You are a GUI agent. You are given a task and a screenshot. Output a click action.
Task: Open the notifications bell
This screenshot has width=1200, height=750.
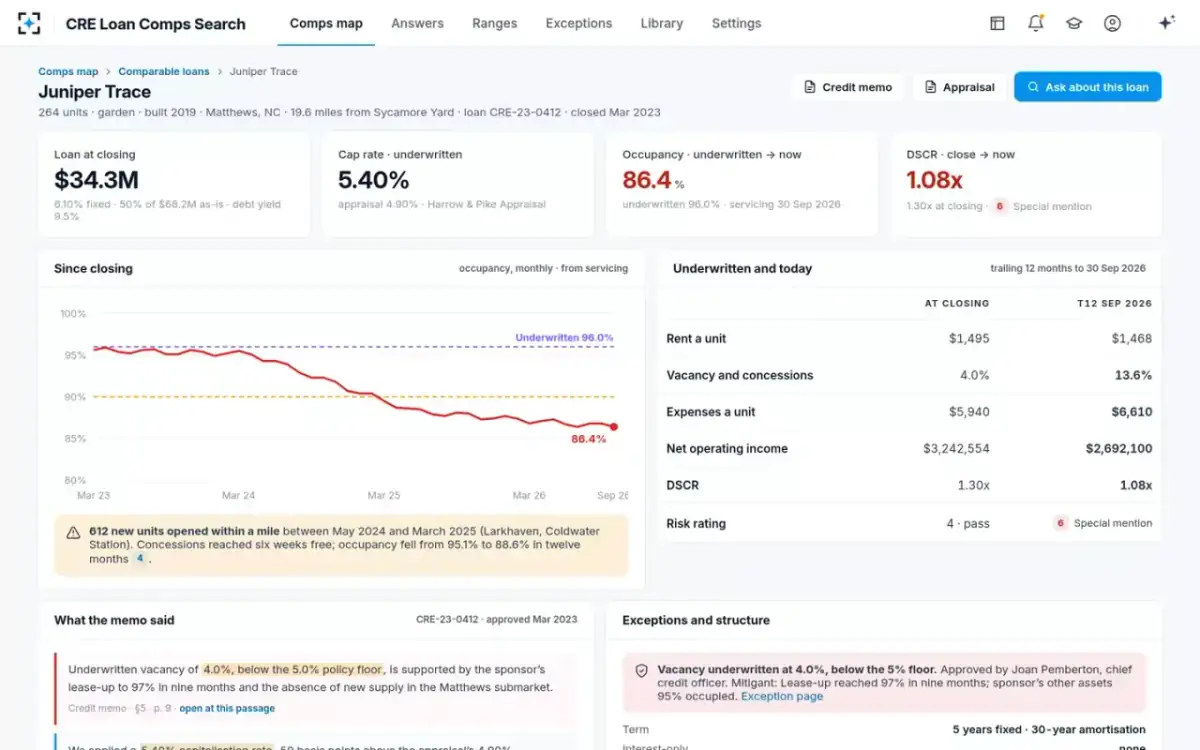[1036, 23]
